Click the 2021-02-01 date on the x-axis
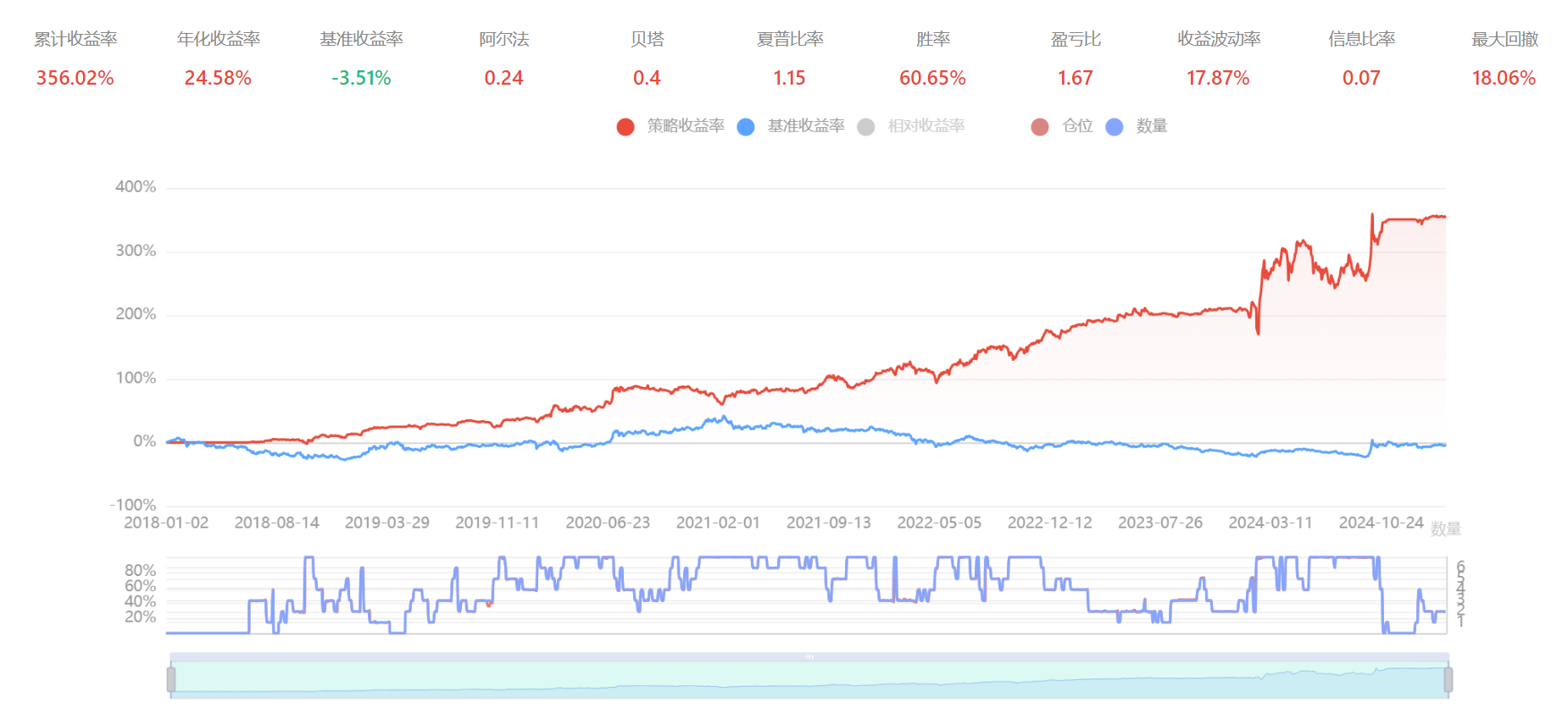Screen dimensions: 1568x714 coord(718,523)
